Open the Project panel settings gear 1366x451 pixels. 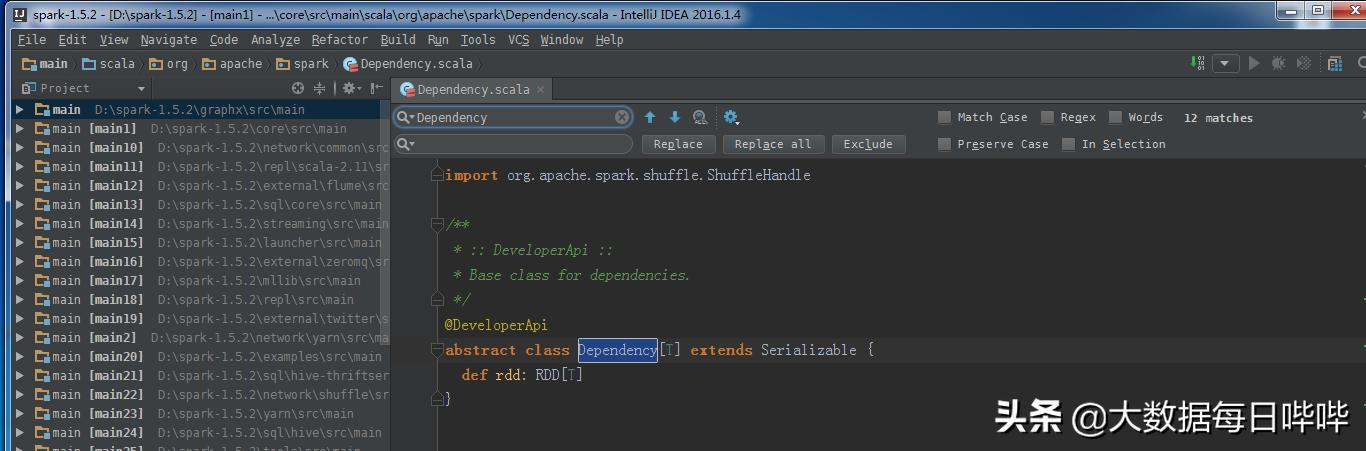350,88
